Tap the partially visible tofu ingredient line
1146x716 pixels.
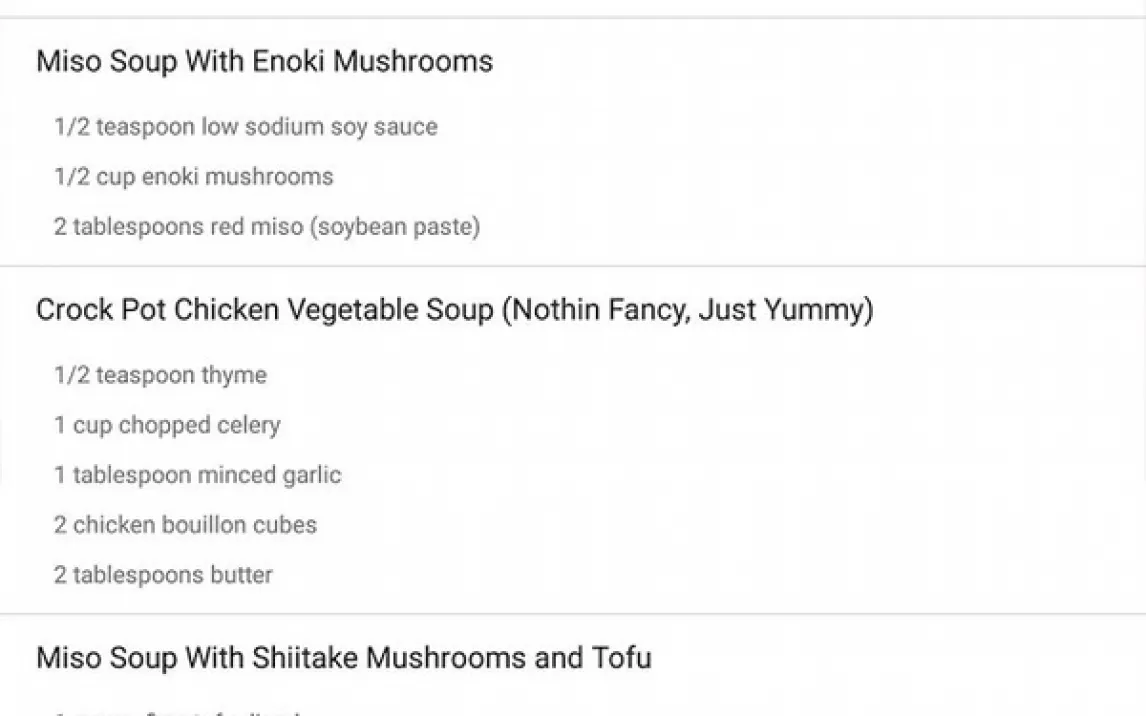tap(180, 712)
